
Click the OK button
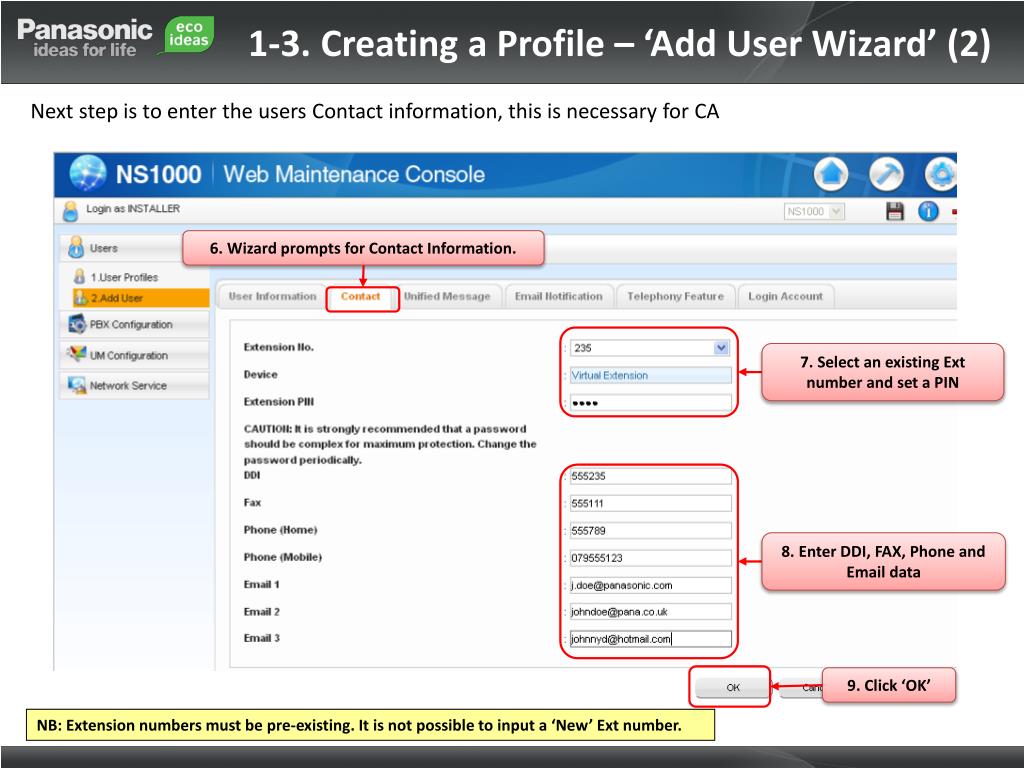coord(733,687)
